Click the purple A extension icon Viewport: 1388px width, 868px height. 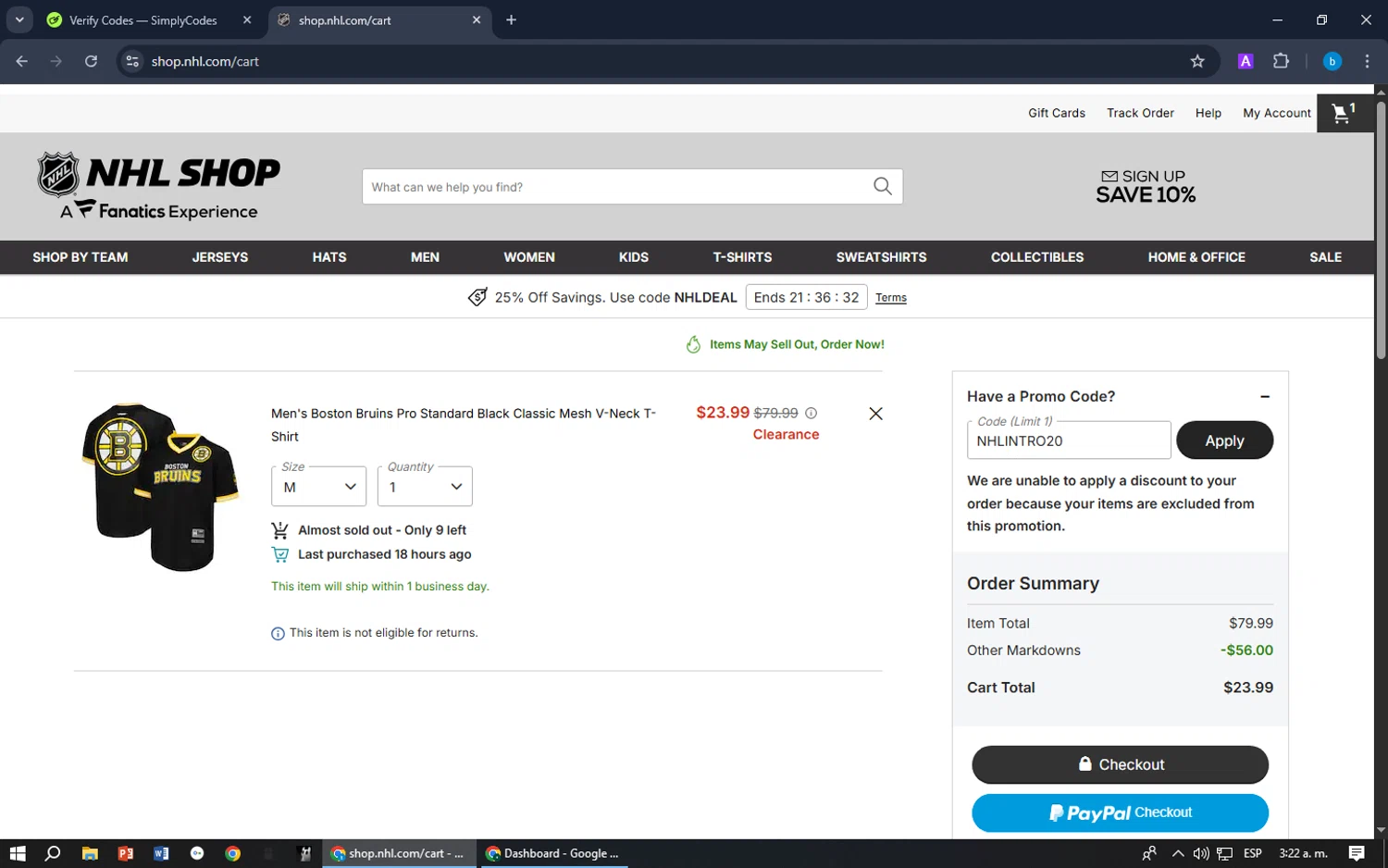coord(1245,61)
